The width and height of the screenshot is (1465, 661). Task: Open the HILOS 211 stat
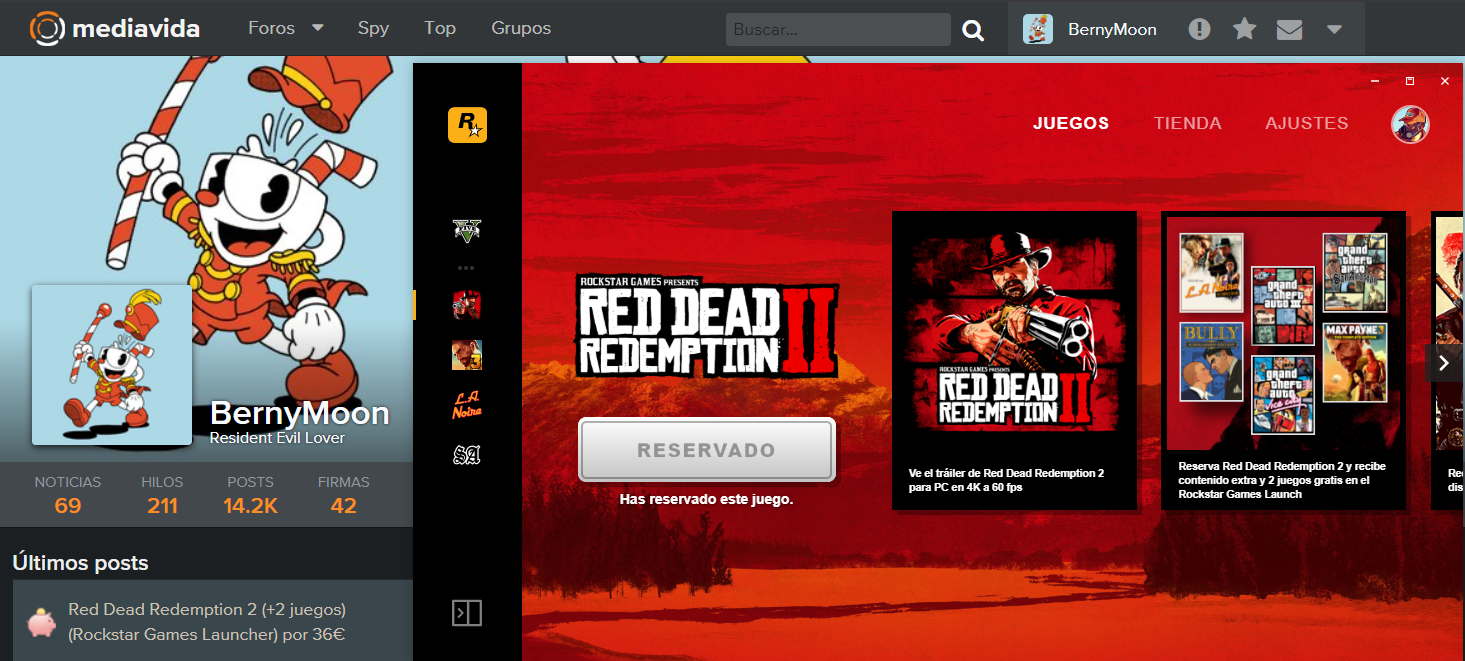pyautogui.click(x=162, y=495)
